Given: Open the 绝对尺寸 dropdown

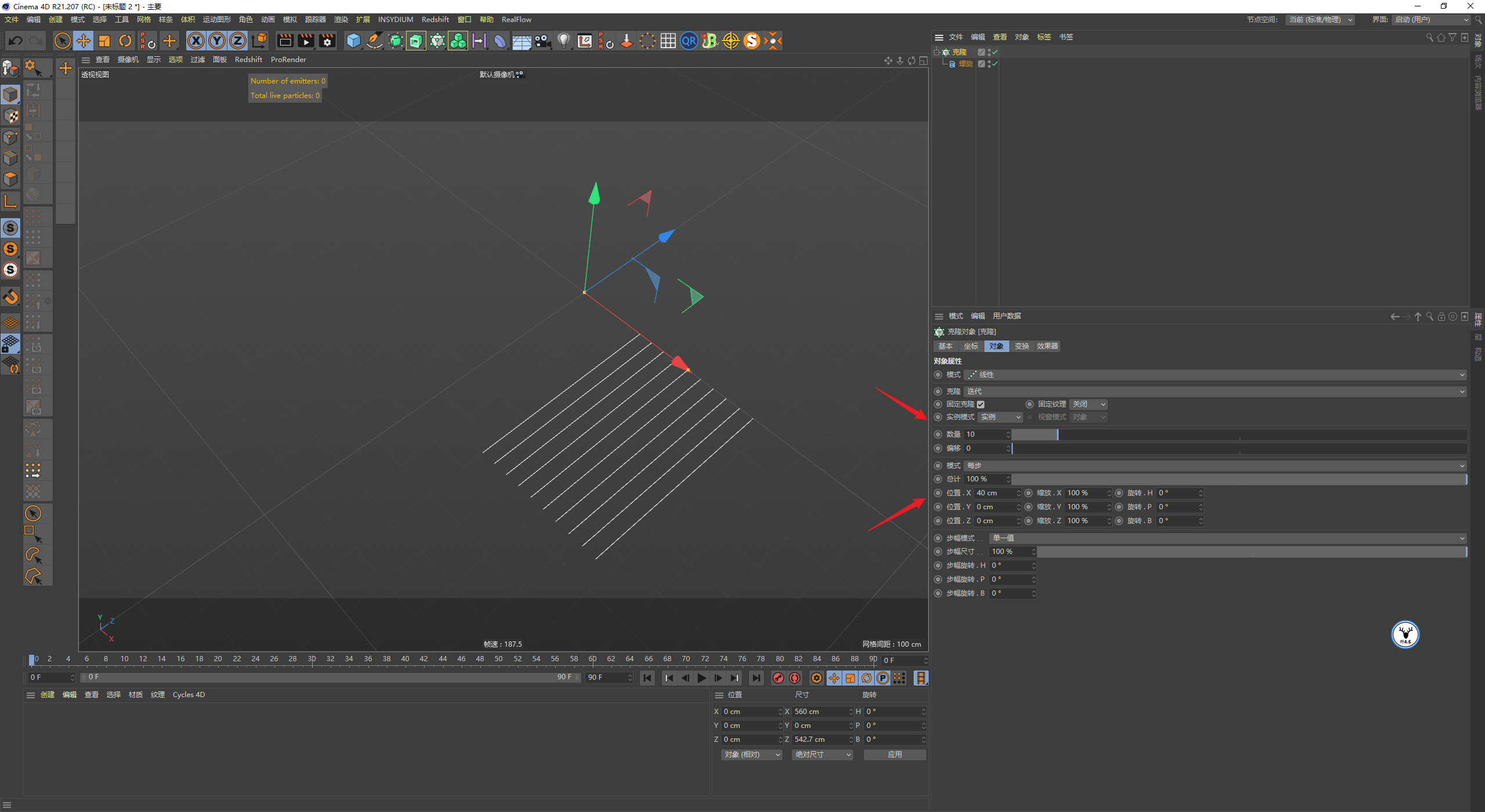Looking at the screenshot, I should [822, 755].
